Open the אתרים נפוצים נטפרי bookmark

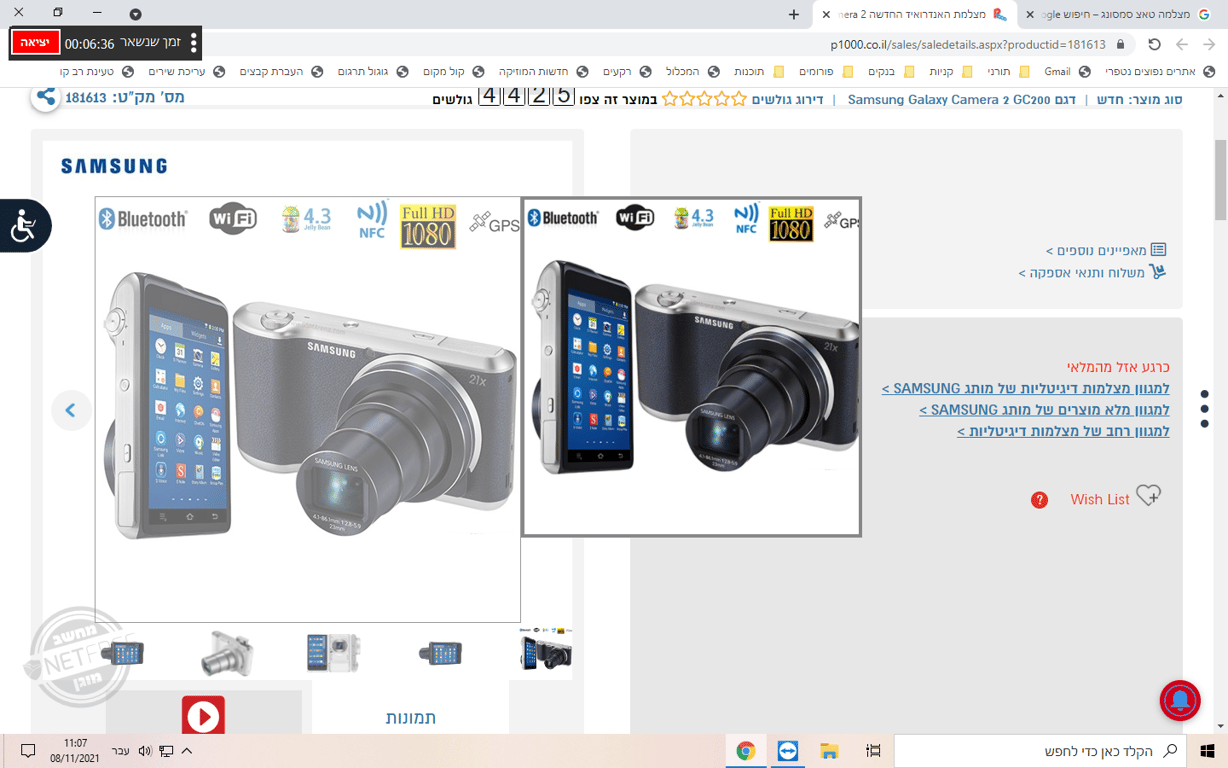(x=1160, y=71)
